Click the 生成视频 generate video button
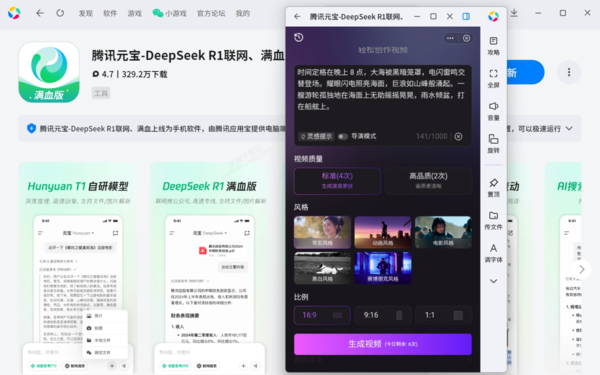The width and height of the screenshot is (600, 375). pos(383,344)
